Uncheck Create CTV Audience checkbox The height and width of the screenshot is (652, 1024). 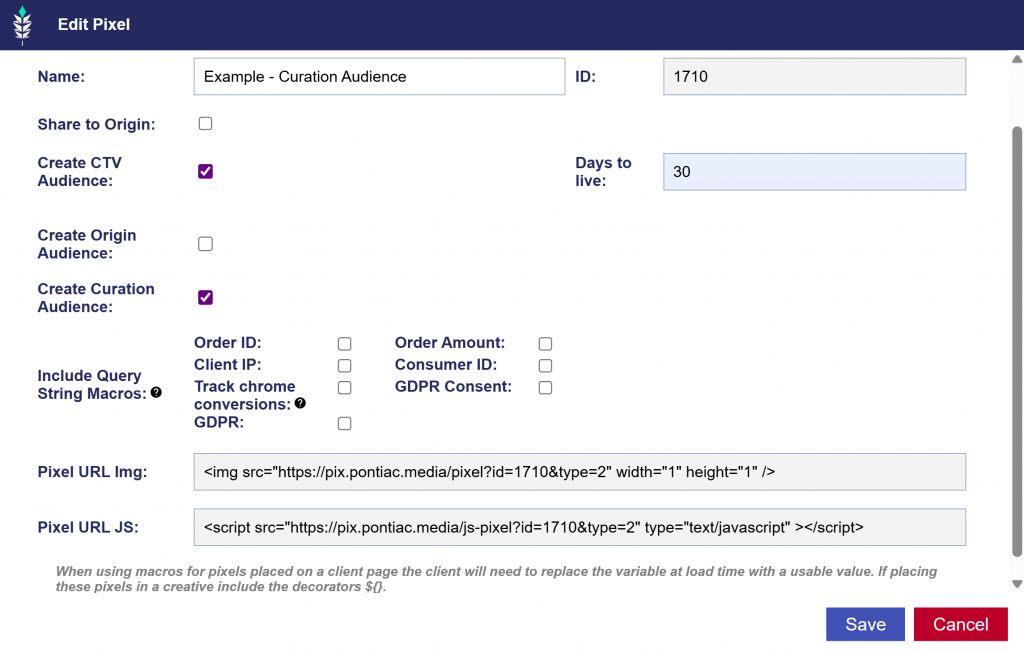[x=205, y=171]
